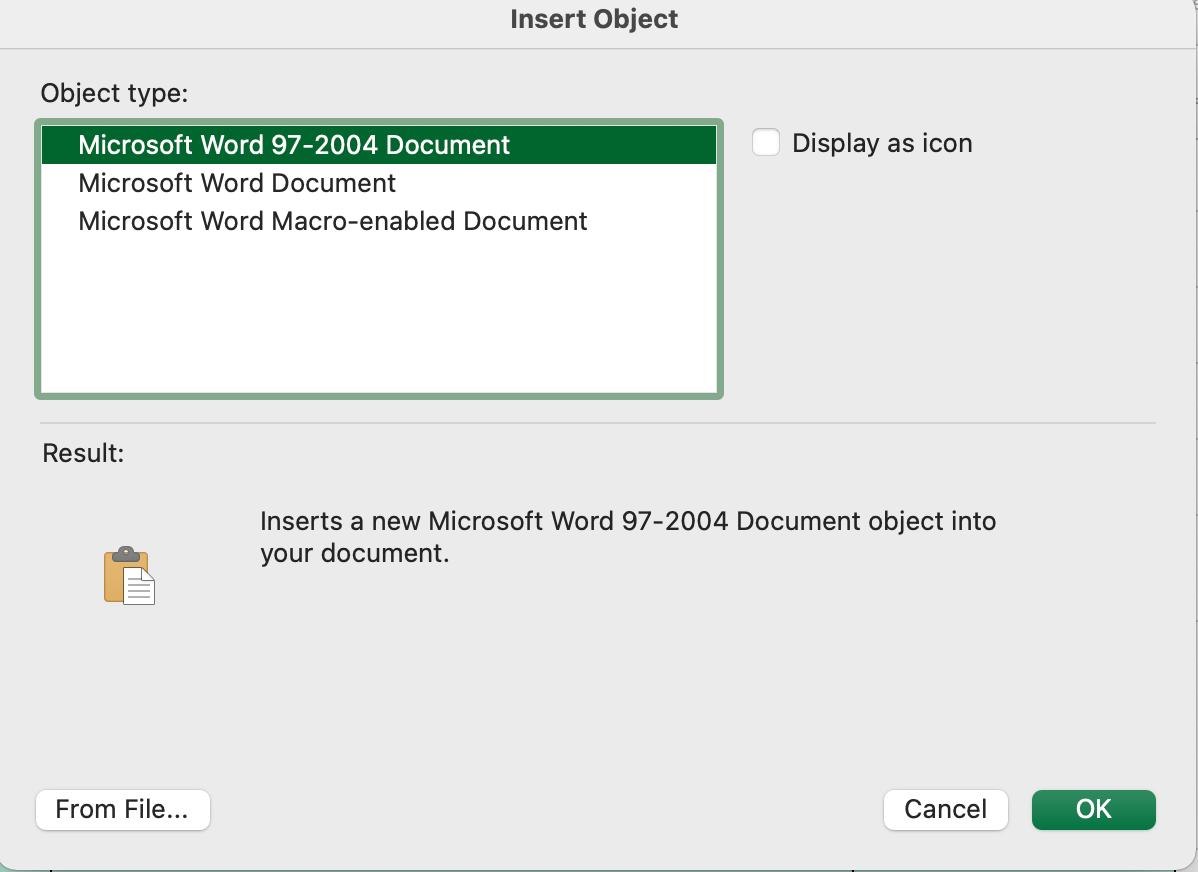Cancel the Insert Object dialog

coord(945,809)
